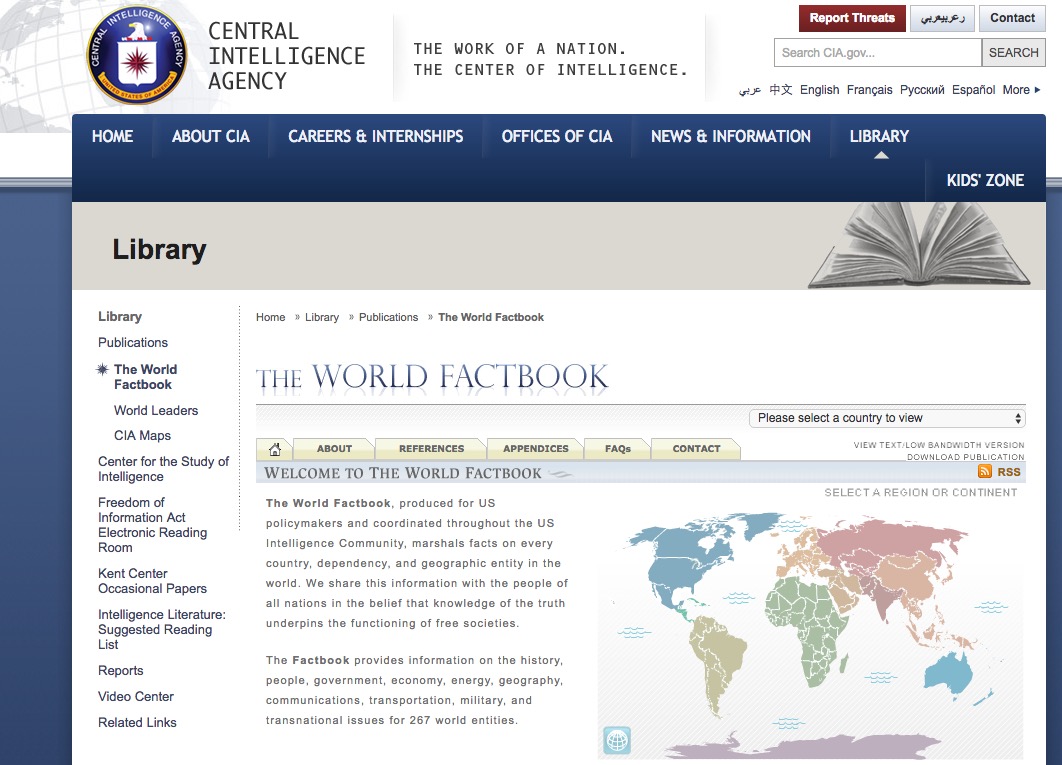Switch language to English
This screenshot has width=1062, height=765.
(820, 89)
